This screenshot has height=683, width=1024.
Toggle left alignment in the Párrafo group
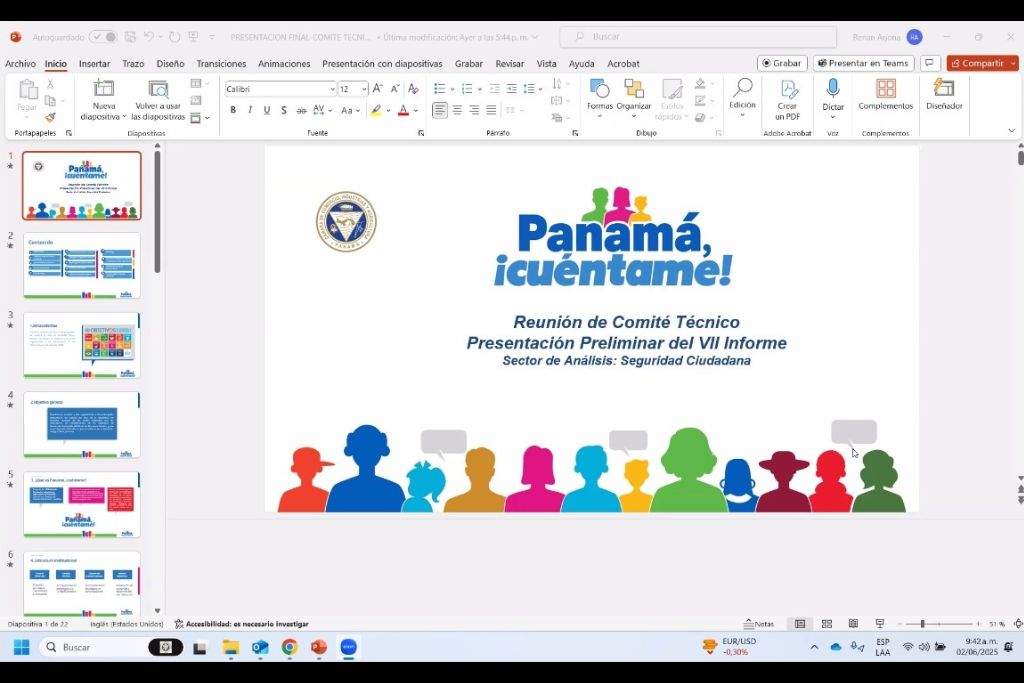tap(440, 110)
